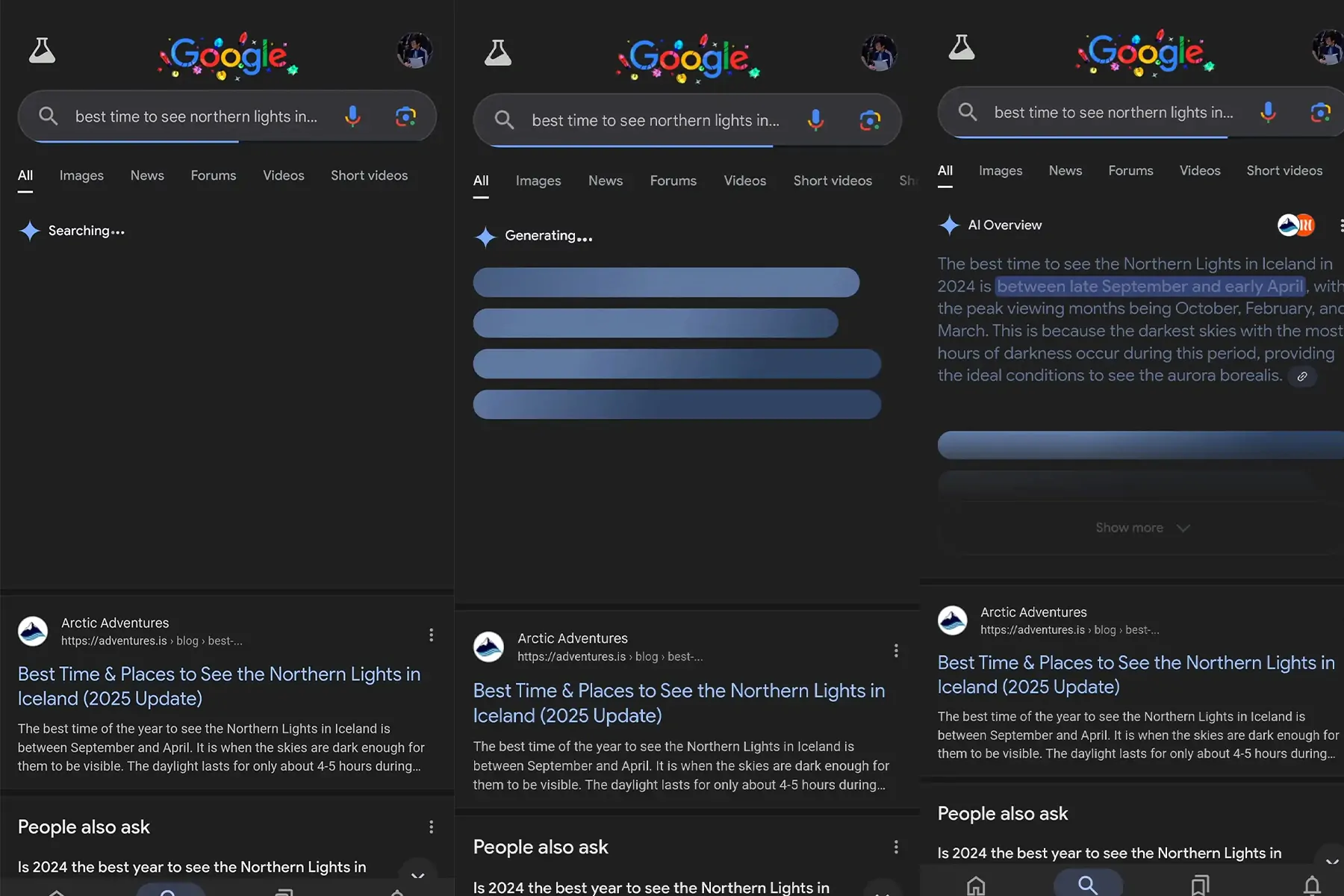Select Short videos tab in left screen
Screen dimensions: 1344x896
[x=369, y=175]
